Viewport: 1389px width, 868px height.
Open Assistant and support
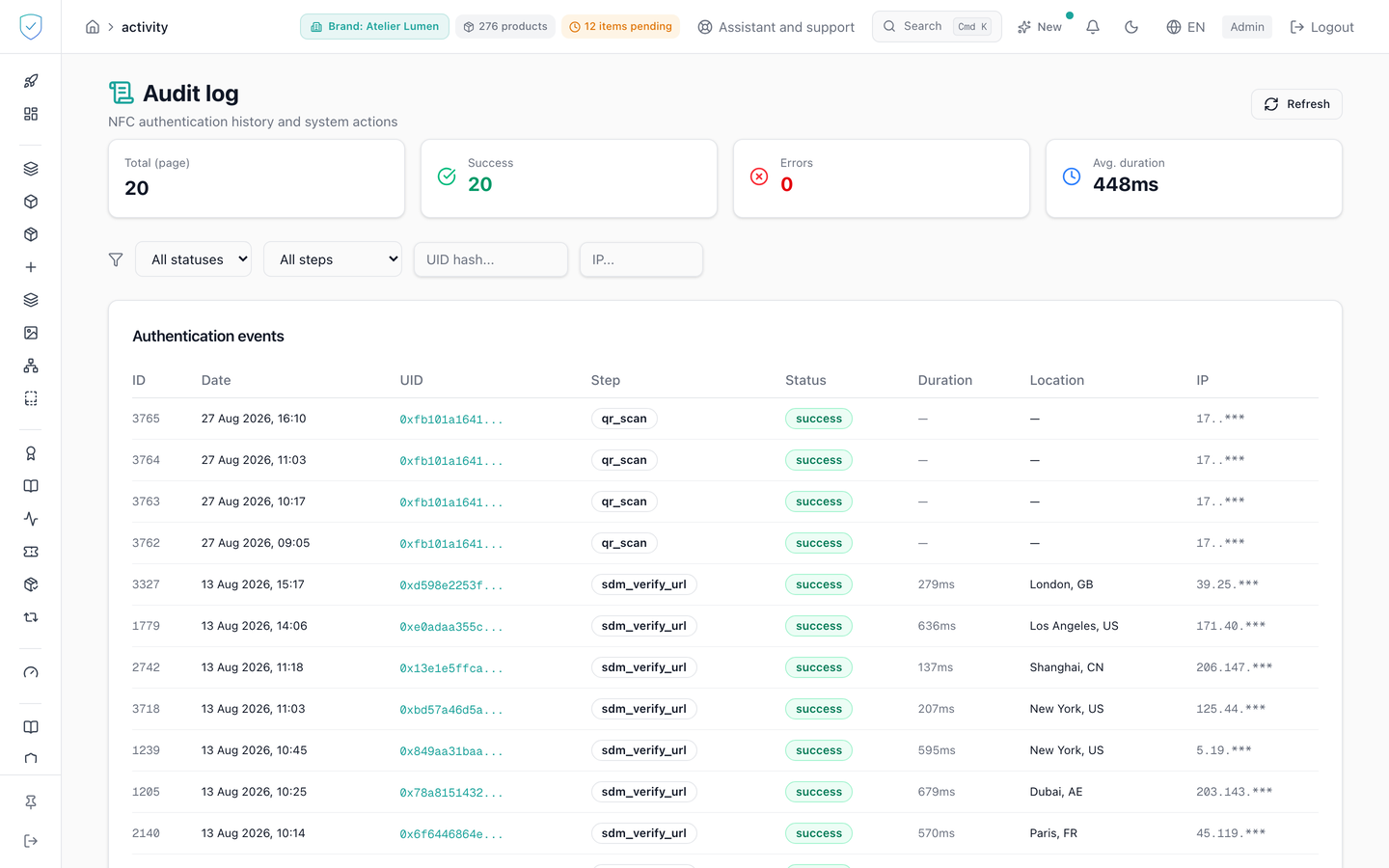coord(776,27)
